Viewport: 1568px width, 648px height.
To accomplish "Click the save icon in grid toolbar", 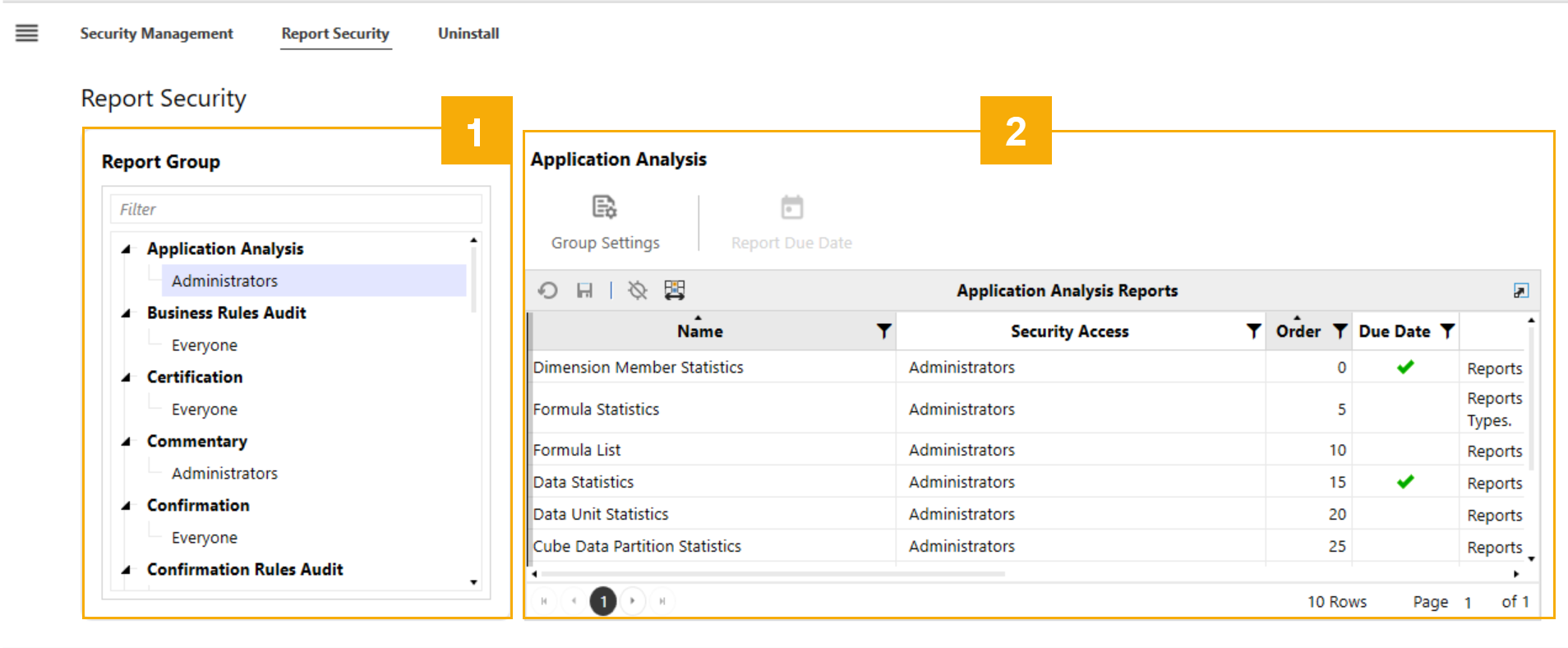I will [584, 290].
